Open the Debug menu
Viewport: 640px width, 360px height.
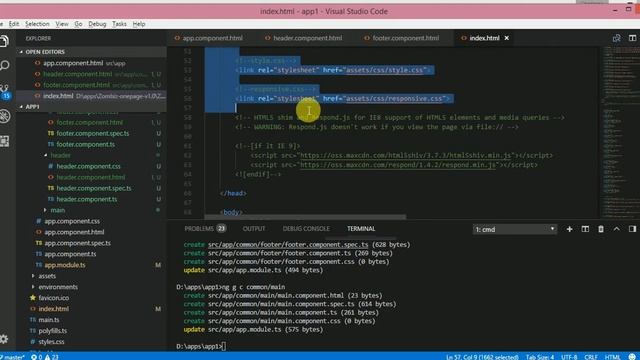pos(97,24)
